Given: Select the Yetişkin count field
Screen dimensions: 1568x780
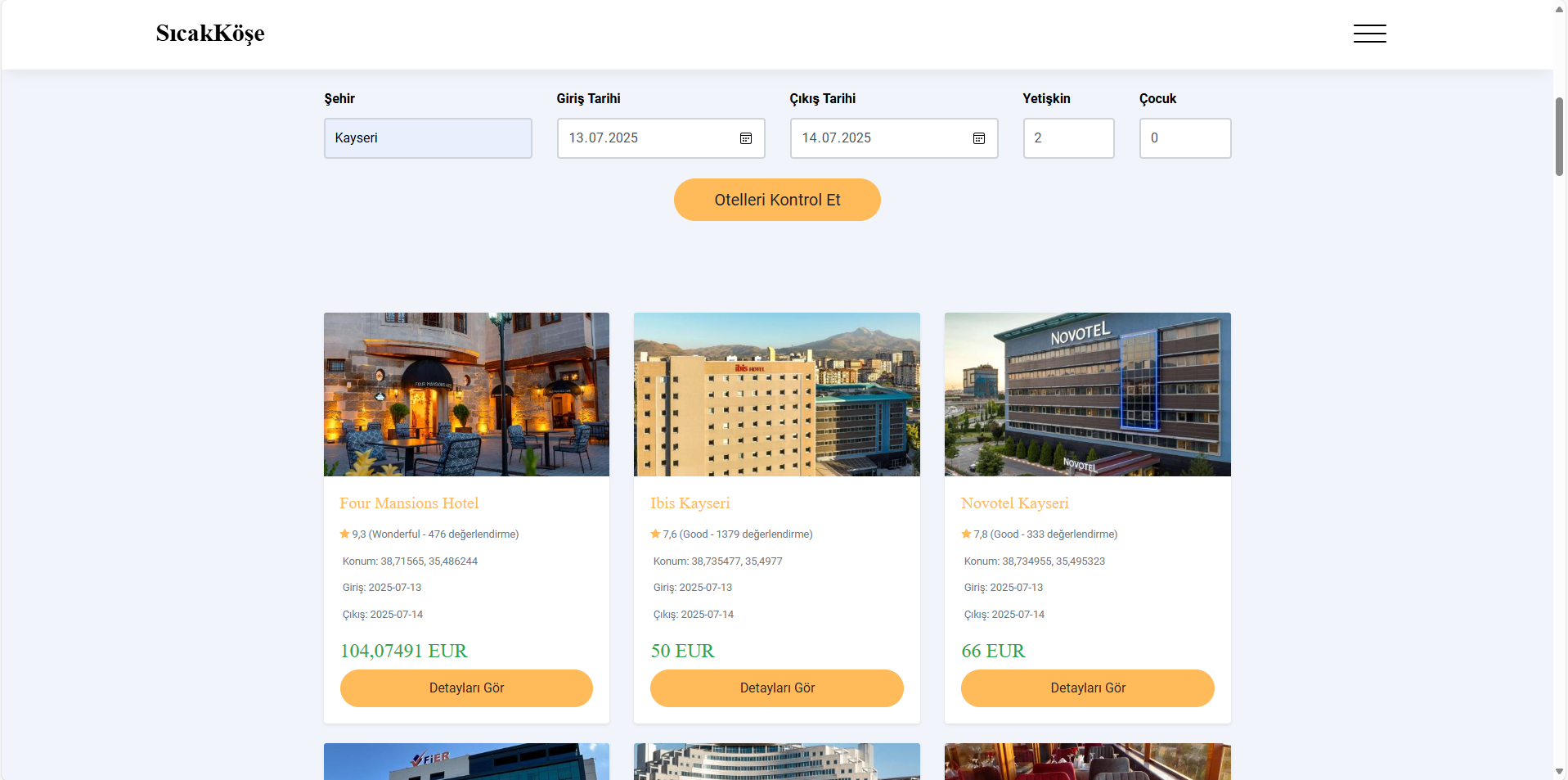Looking at the screenshot, I should 1068,138.
